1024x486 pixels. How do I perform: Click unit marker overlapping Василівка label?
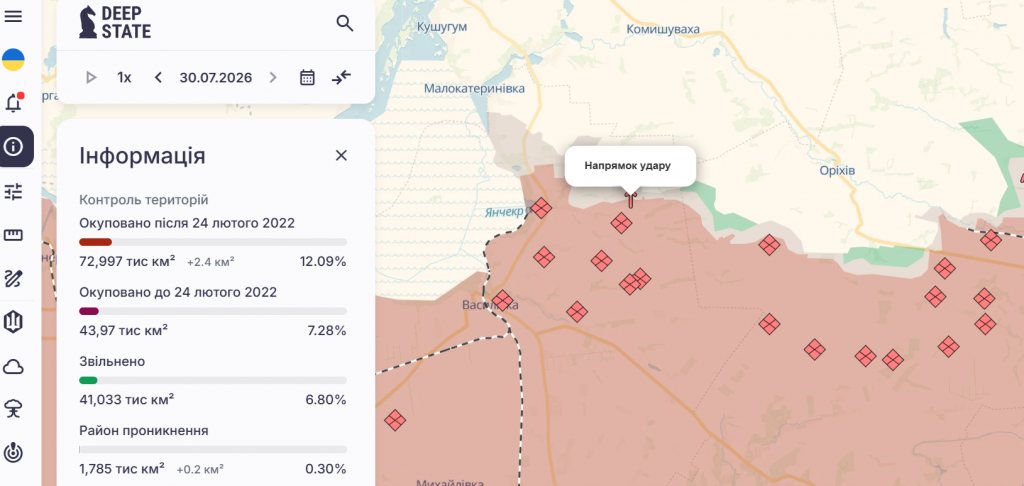[x=502, y=300]
